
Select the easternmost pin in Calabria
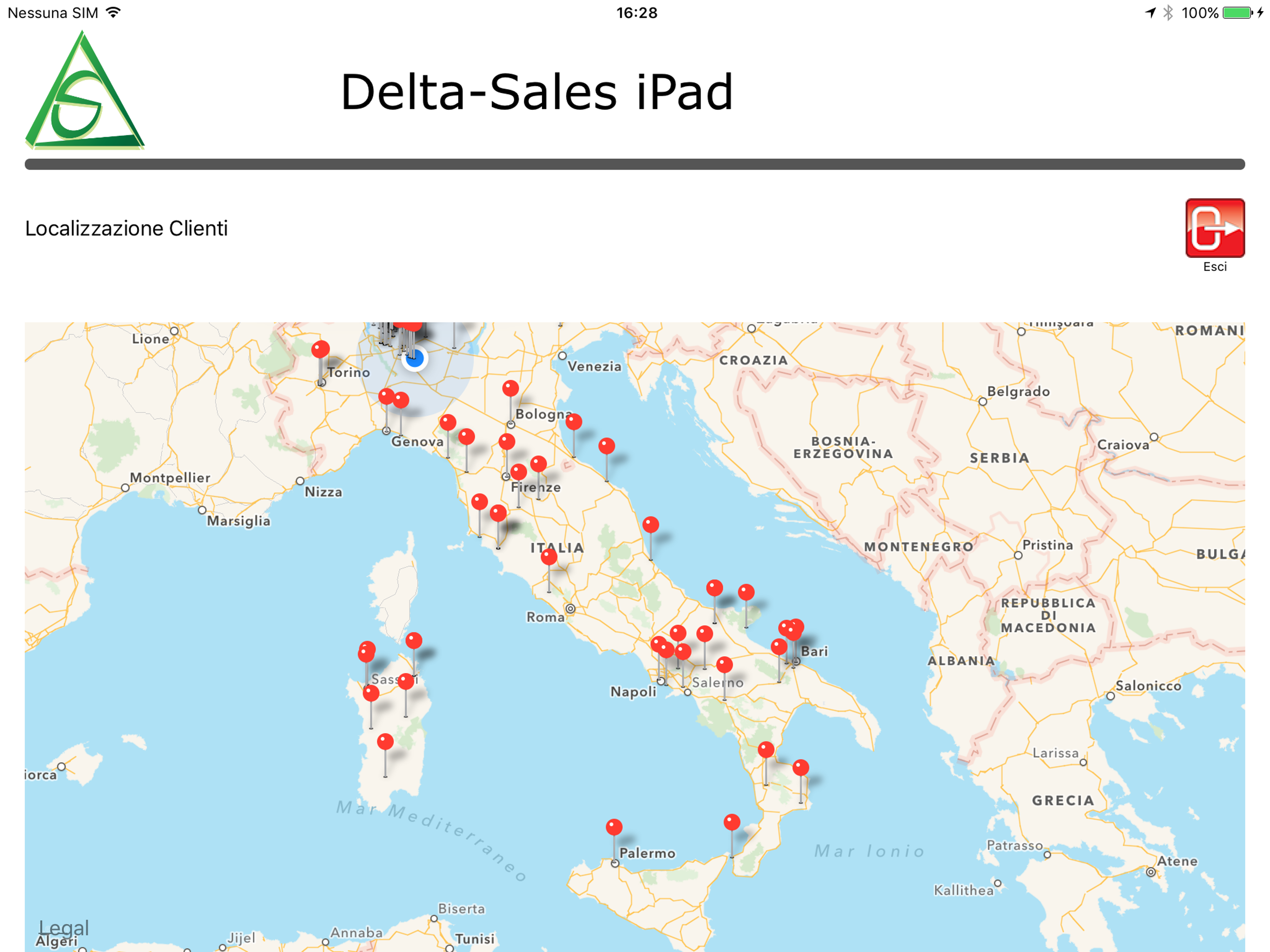[x=800, y=767]
